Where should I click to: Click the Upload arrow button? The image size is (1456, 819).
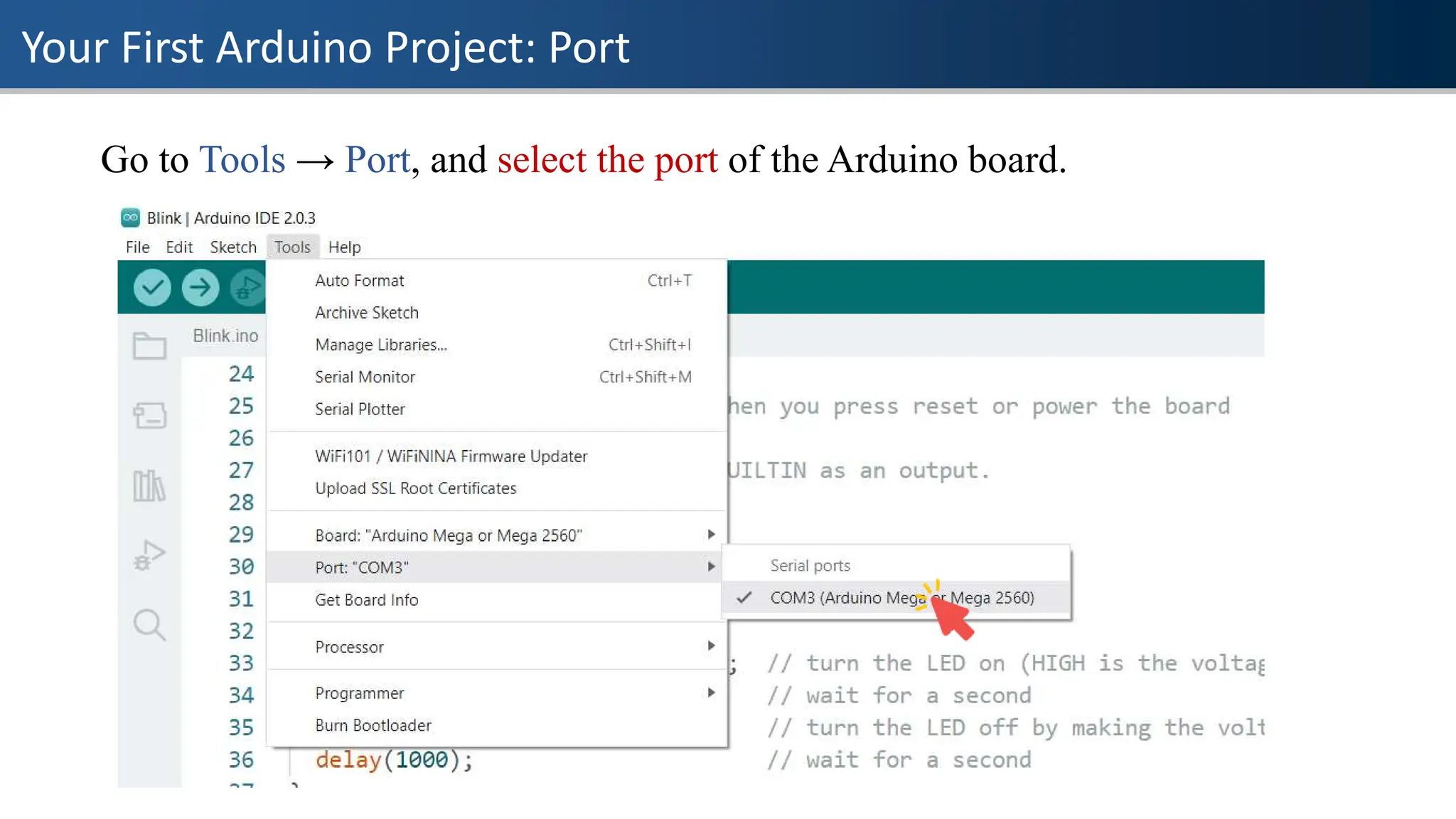[x=200, y=288]
